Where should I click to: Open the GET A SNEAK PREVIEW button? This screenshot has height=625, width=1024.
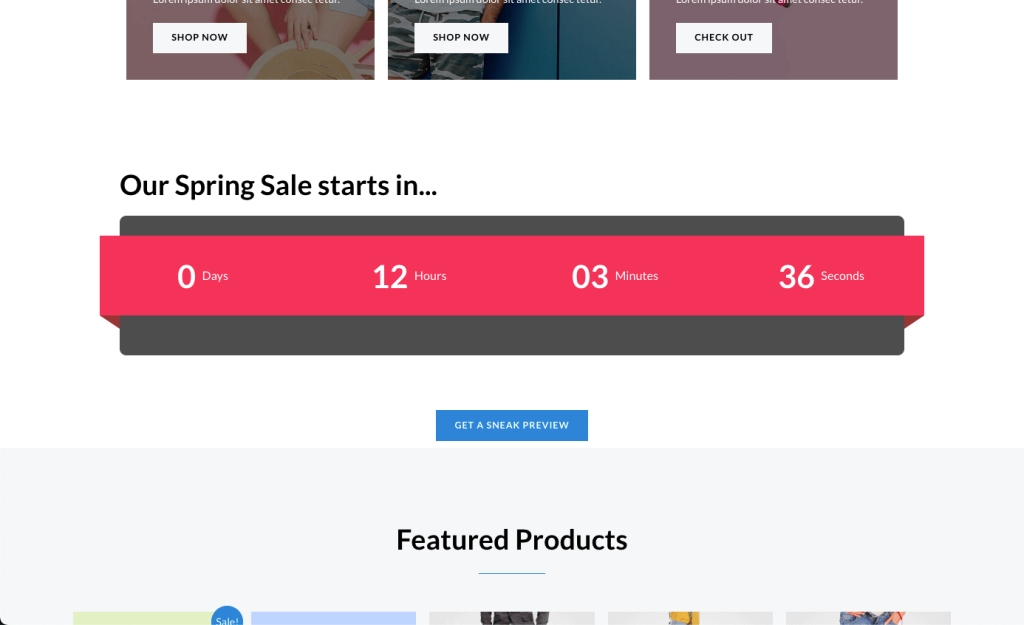[511, 425]
